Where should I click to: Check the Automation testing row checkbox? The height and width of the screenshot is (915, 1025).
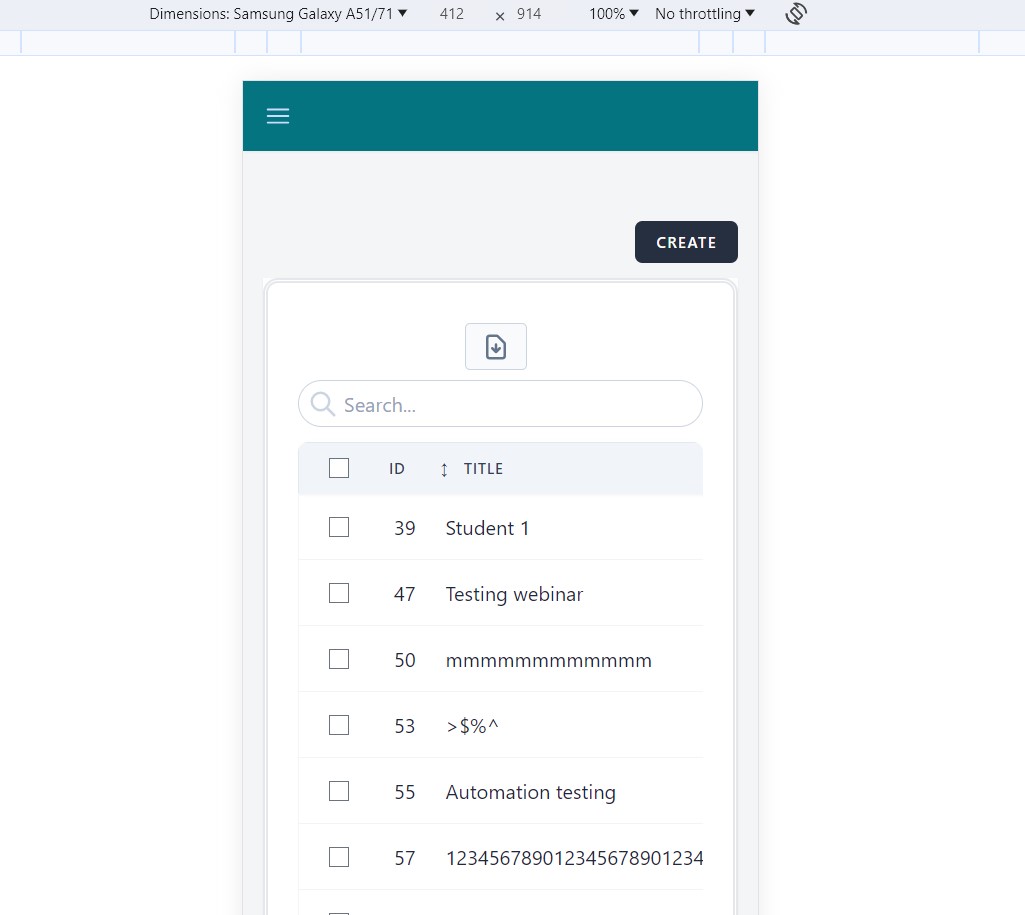tap(339, 791)
